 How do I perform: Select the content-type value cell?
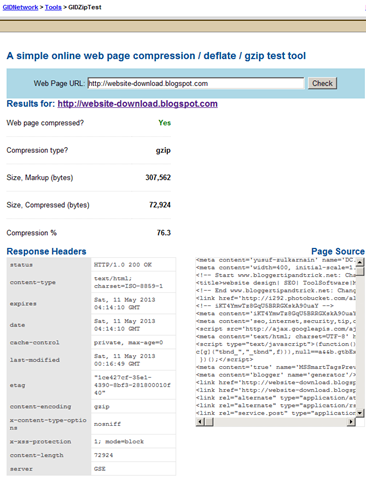coord(133,282)
